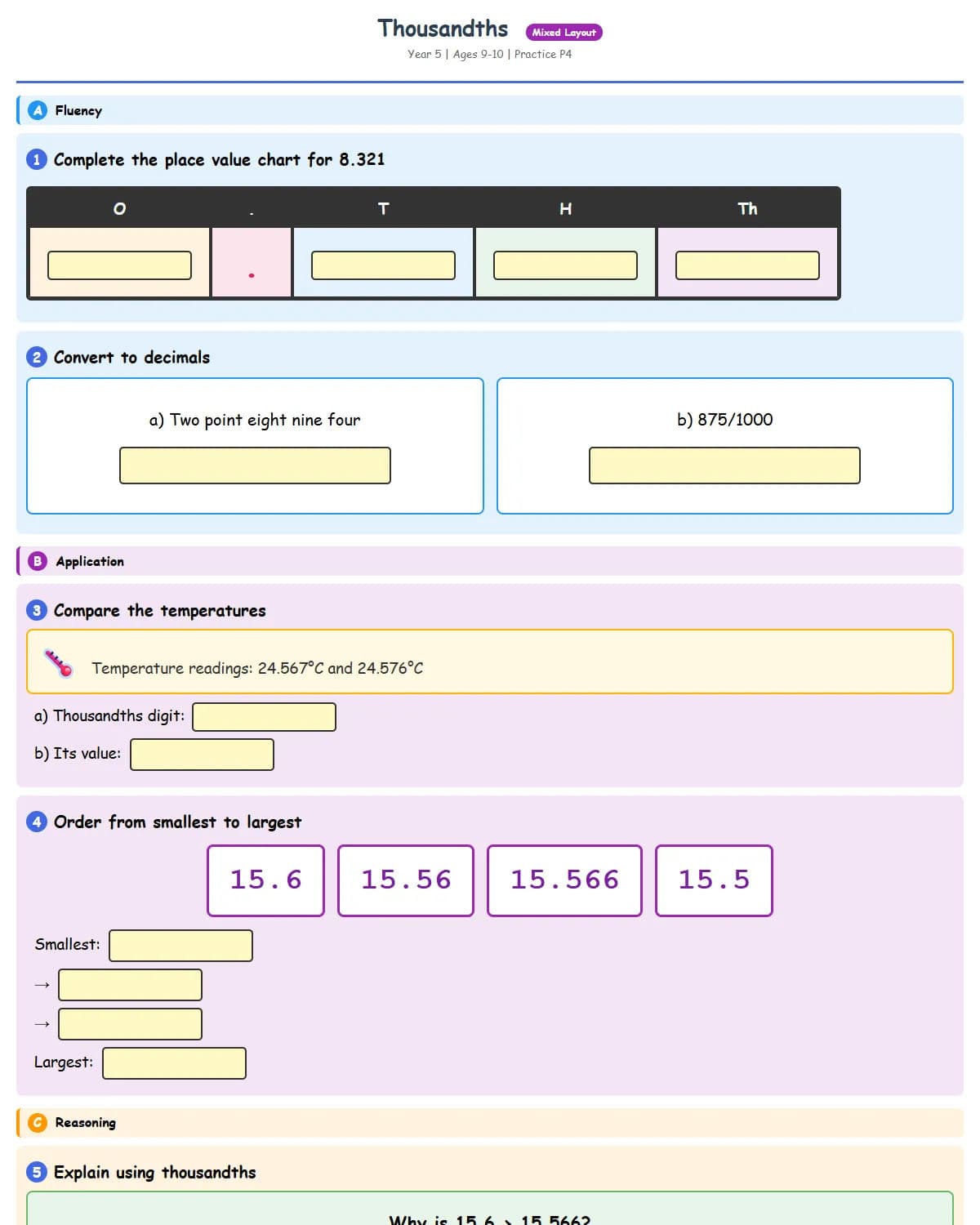
Task: Click the answer box under Two point eight nine four
Action: click(255, 465)
